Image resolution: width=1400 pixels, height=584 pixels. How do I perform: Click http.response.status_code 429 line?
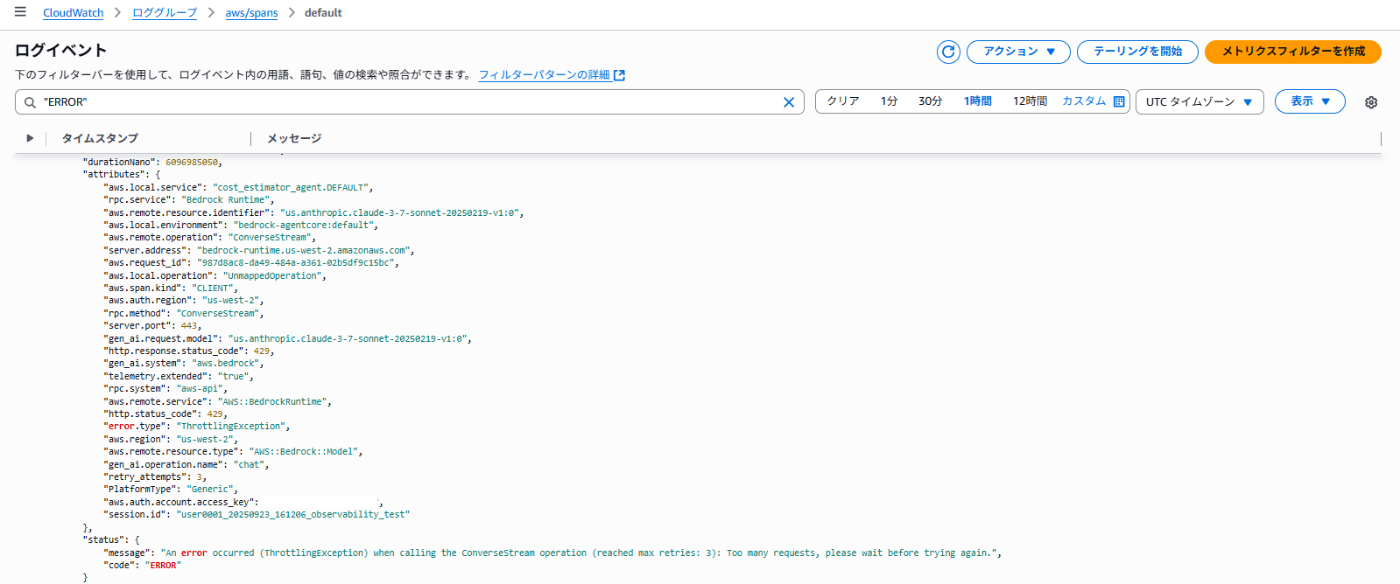click(189, 351)
